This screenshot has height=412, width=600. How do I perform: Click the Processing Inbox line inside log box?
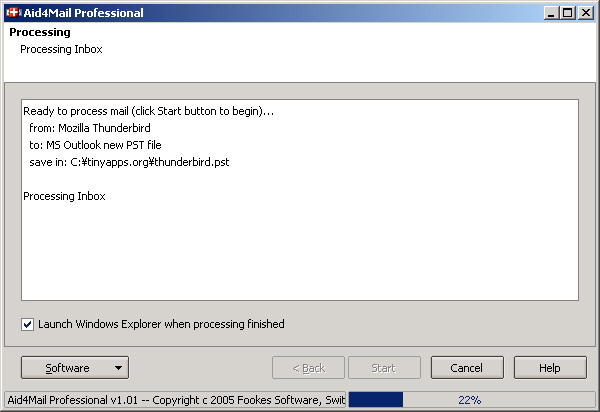[x=64, y=196]
